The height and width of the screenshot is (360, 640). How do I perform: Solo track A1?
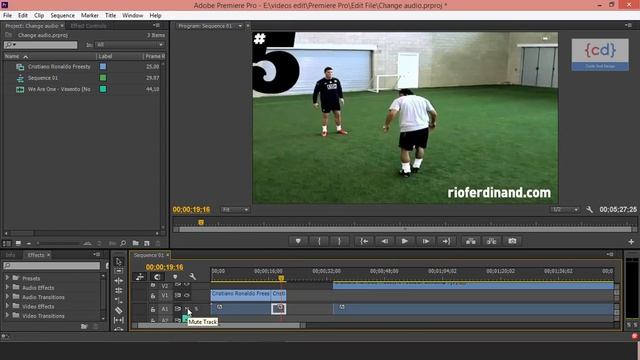click(196, 309)
